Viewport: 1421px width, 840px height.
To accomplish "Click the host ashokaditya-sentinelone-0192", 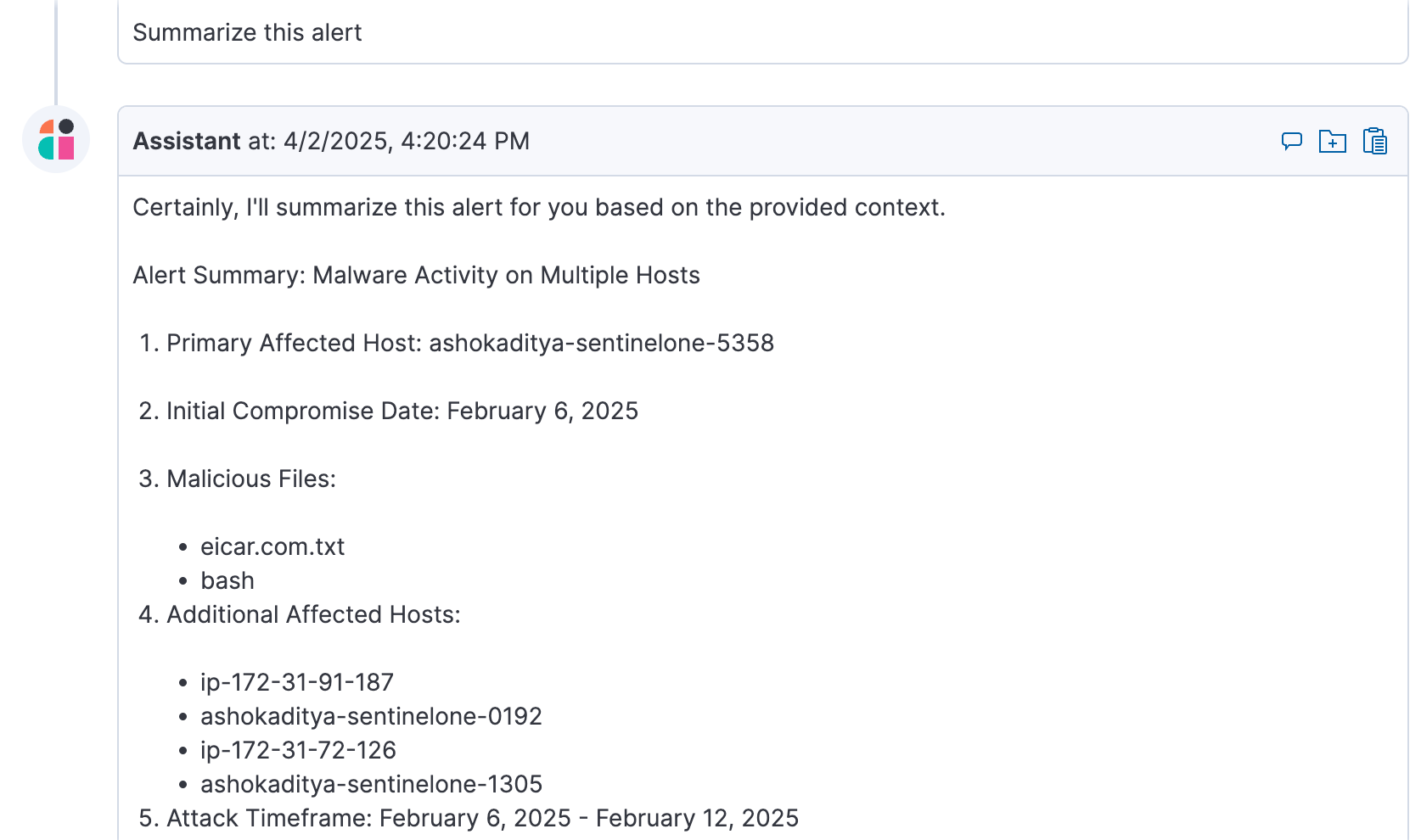I will [x=371, y=716].
